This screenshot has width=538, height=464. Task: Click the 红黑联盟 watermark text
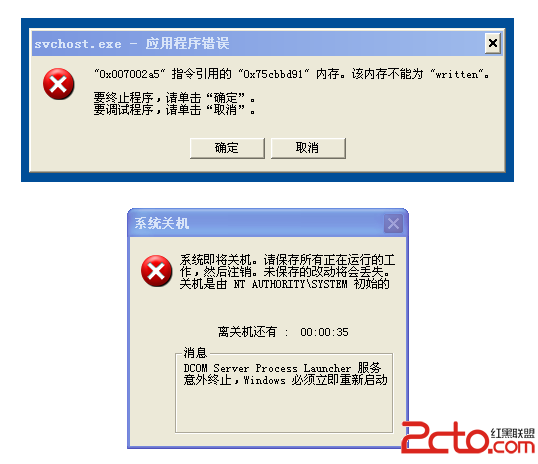(513, 432)
